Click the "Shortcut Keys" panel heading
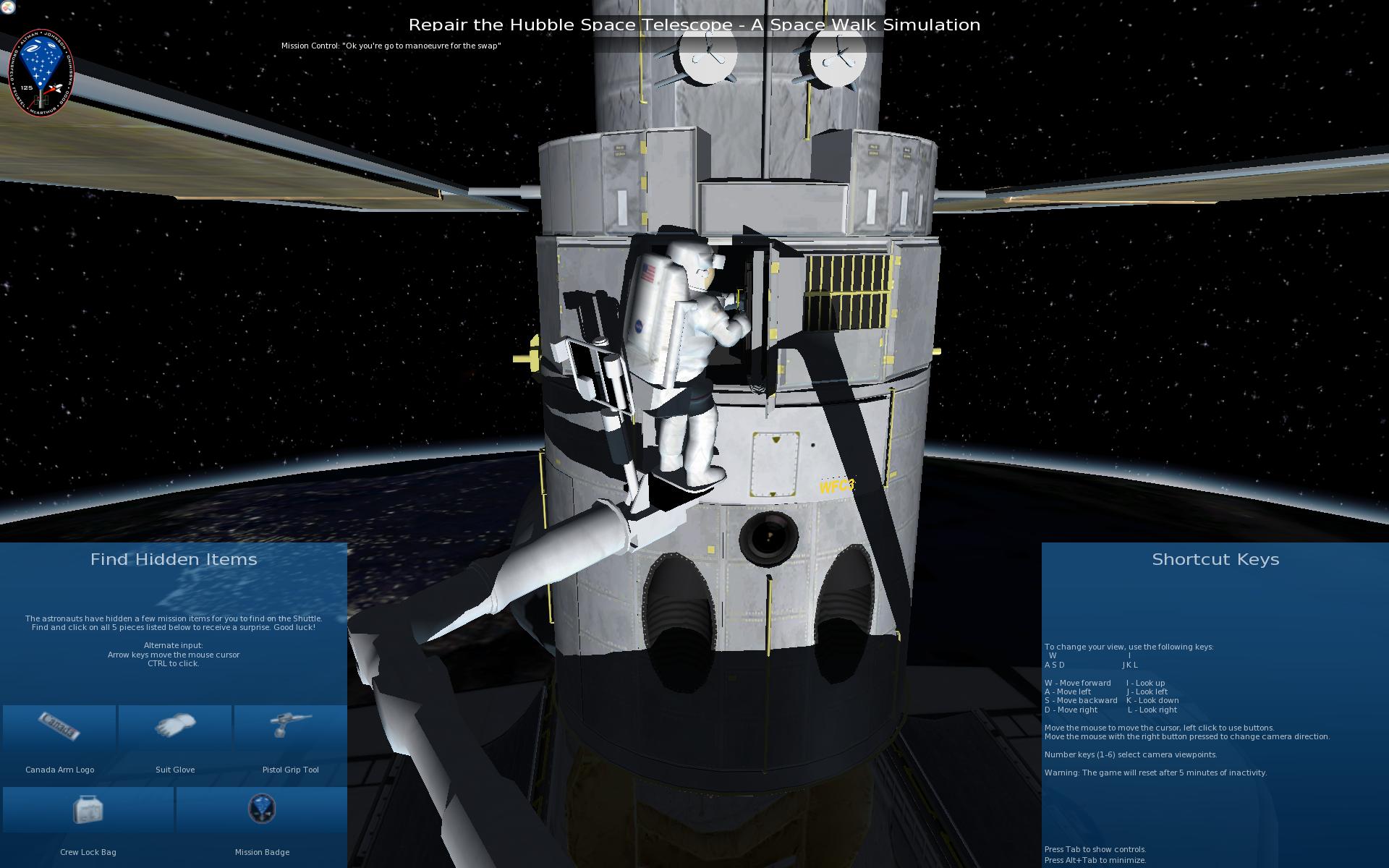Viewport: 1389px width, 868px height. [x=1215, y=559]
